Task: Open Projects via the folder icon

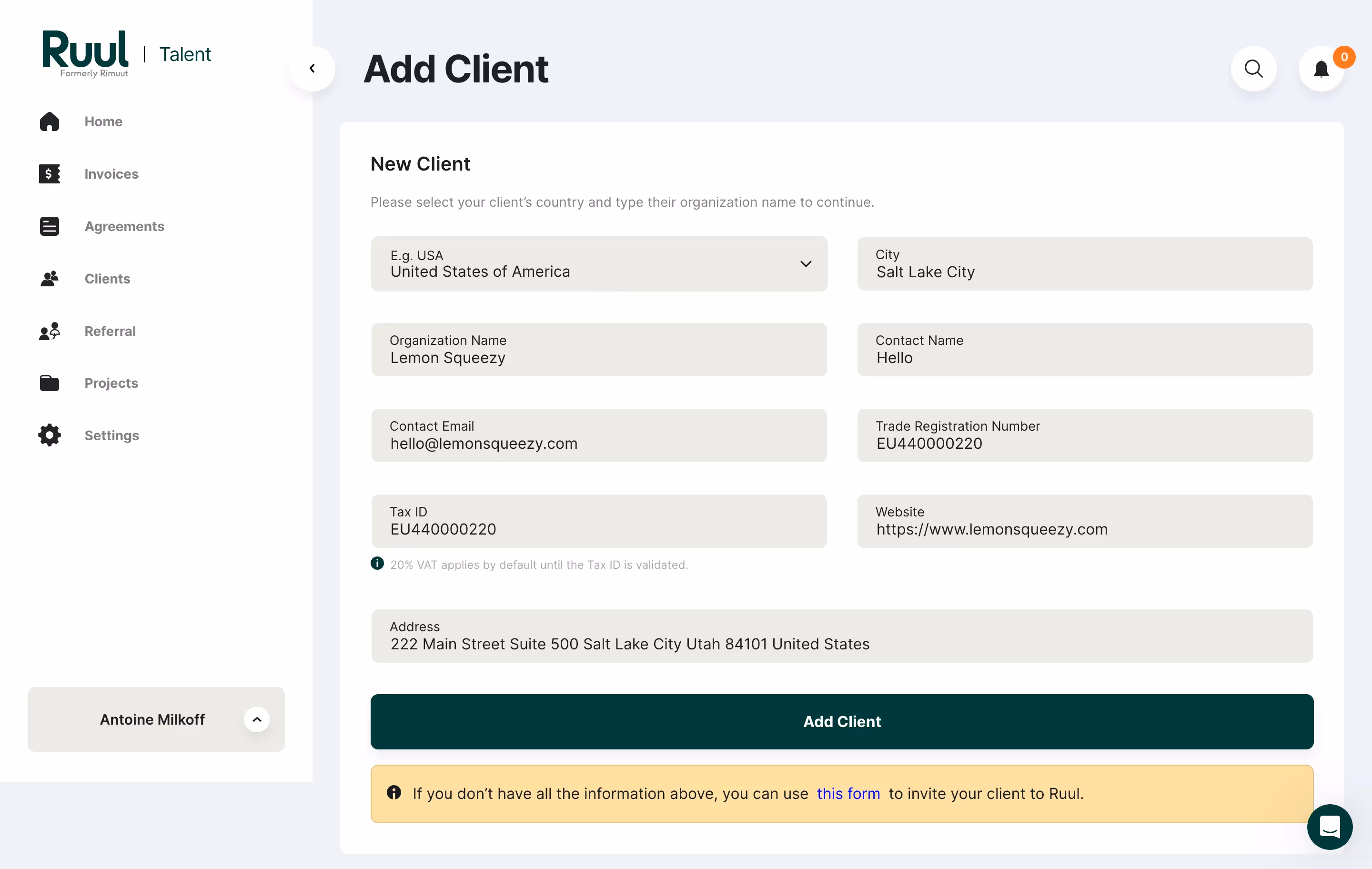Action: (x=49, y=383)
